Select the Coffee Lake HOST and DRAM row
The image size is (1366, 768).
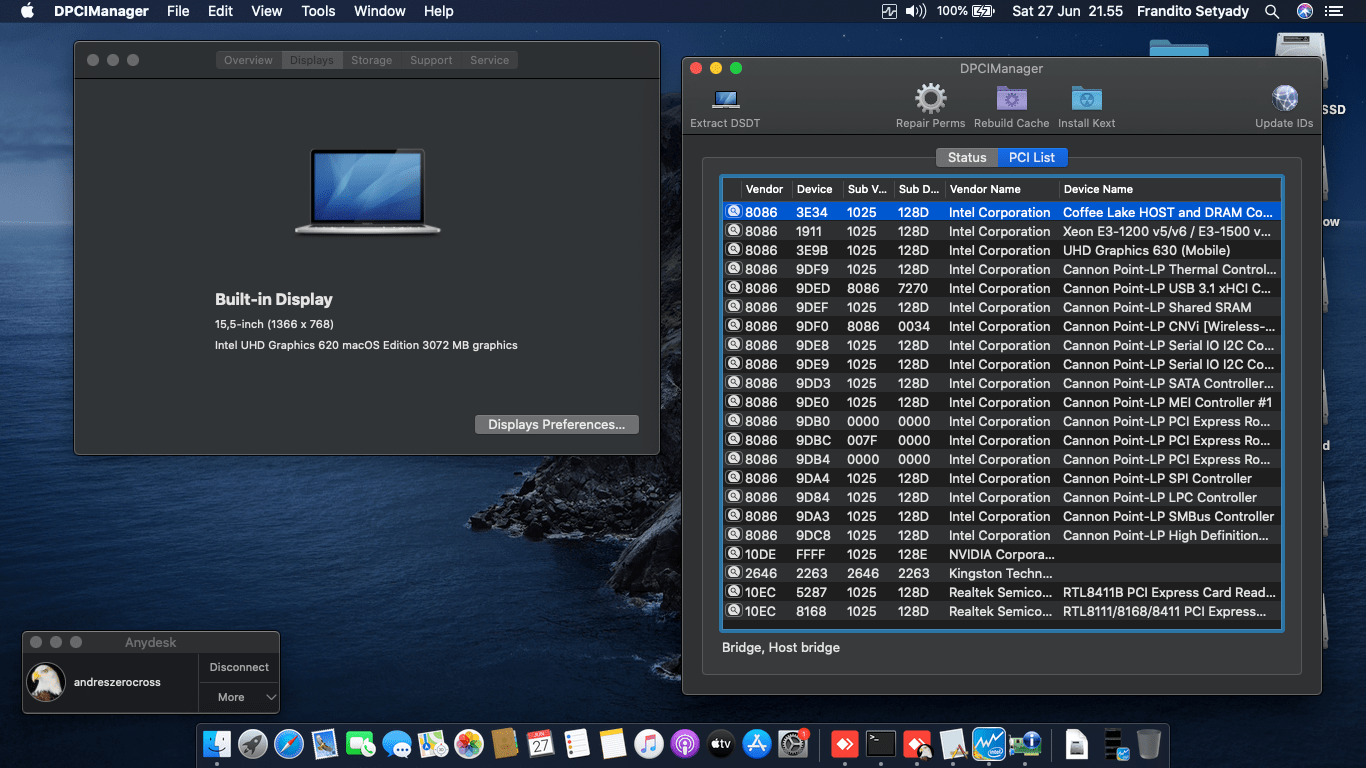tap(1001, 212)
